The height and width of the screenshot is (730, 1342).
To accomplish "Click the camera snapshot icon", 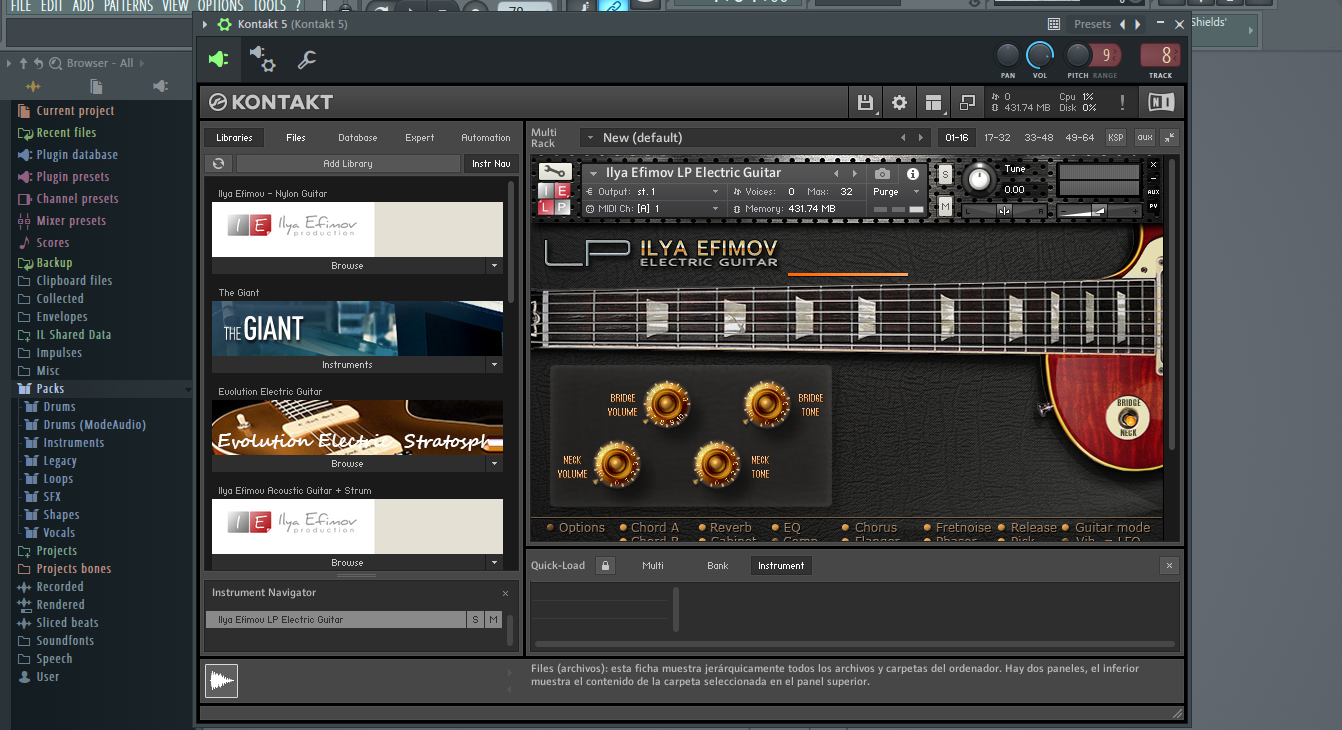I will point(882,174).
